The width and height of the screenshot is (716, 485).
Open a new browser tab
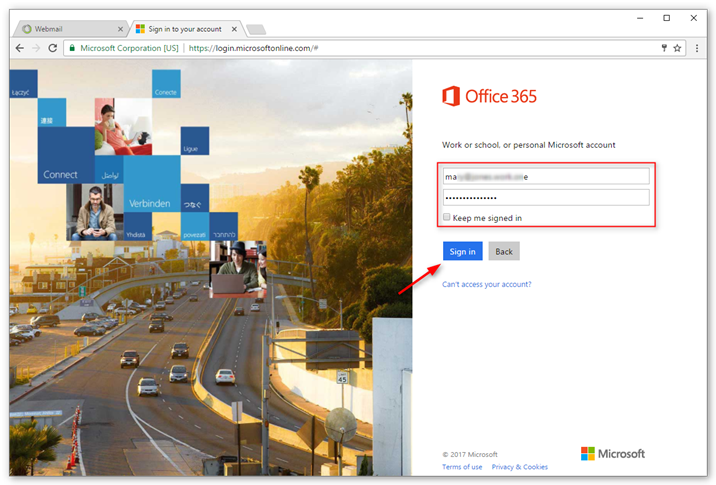tap(255, 29)
